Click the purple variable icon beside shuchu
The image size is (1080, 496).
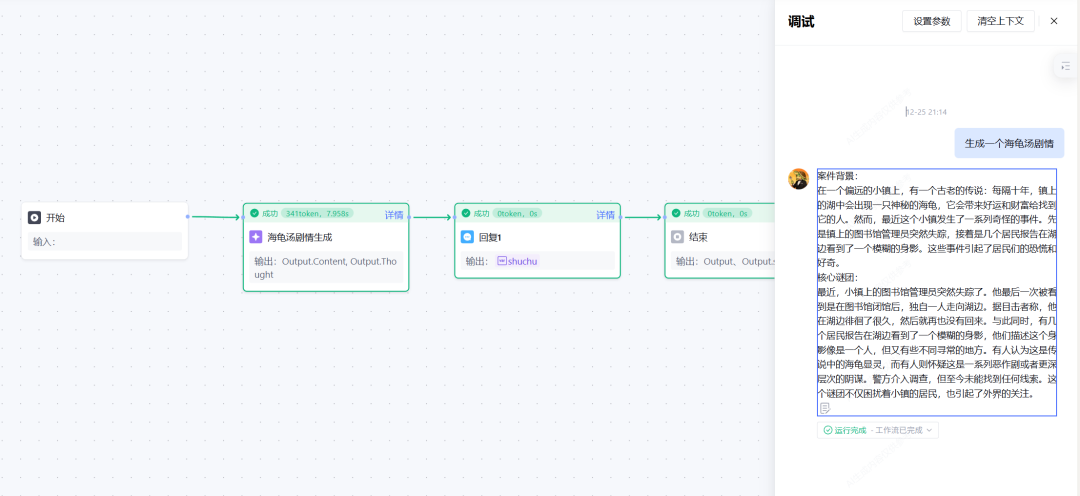pyautogui.click(x=501, y=261)
